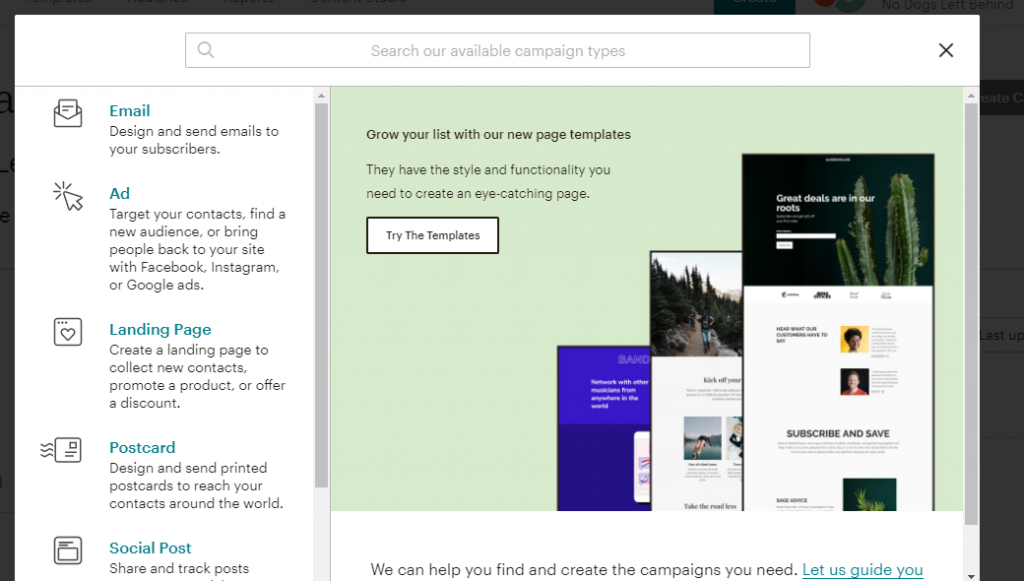Select the Landing Page campaign type

[x=160, y=329]
